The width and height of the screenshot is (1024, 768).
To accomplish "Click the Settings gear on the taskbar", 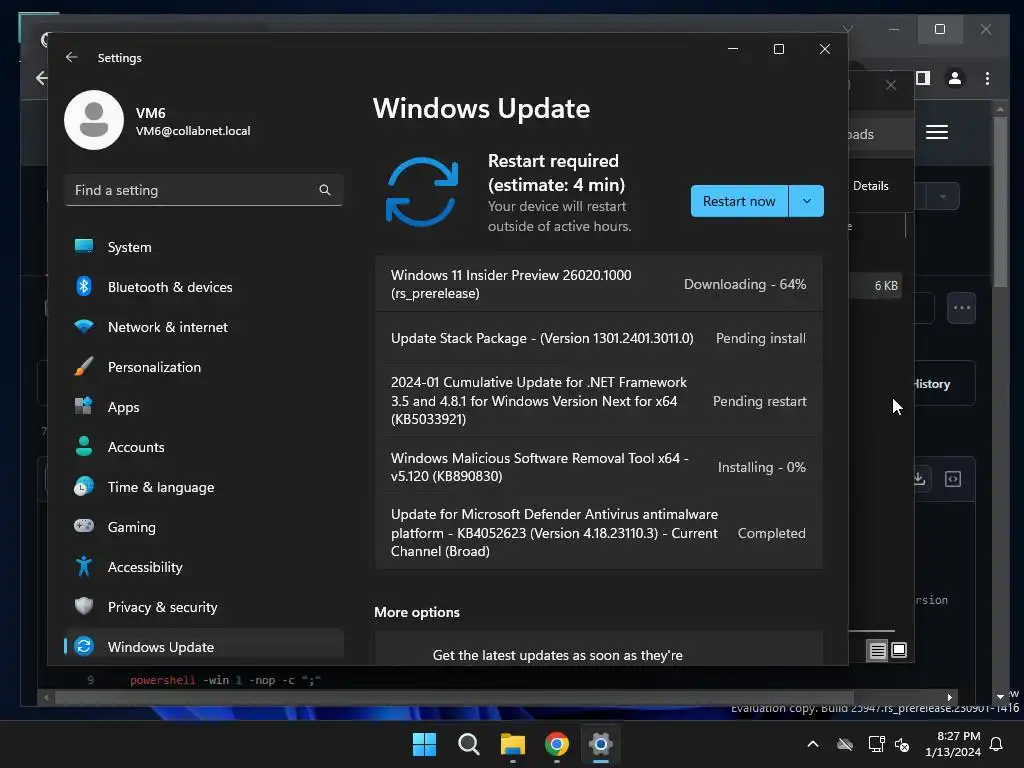I will tap(601, 744).
